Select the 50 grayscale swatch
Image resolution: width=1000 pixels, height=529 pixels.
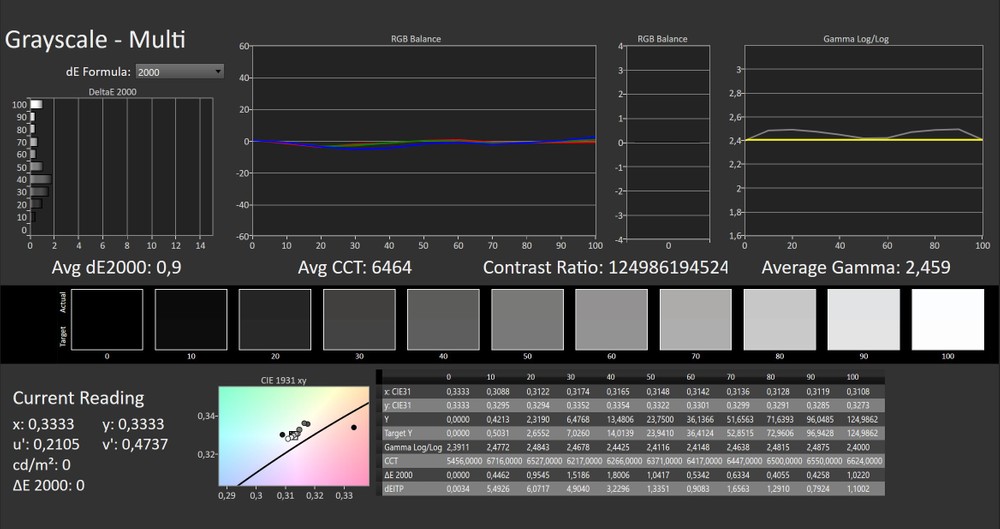click(x=527, y=320)
